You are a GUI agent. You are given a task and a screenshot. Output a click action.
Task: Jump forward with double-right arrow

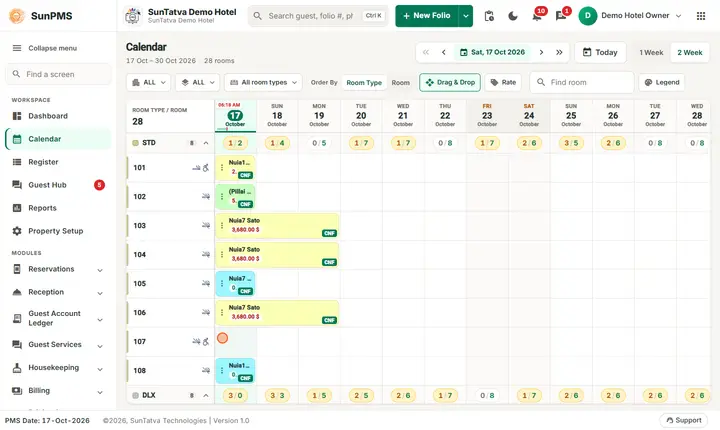[x=559, y=52]
